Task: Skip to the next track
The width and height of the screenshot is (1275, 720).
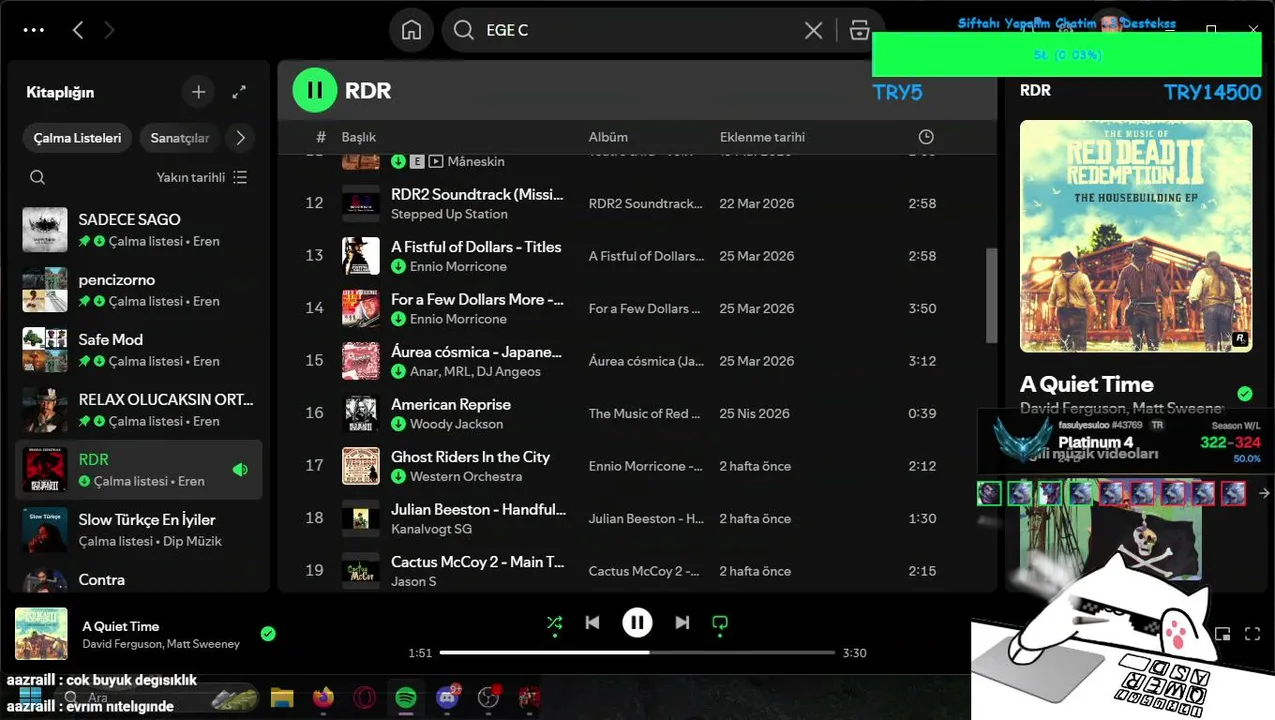Action: pyautogui.click(x=682, y=623)
